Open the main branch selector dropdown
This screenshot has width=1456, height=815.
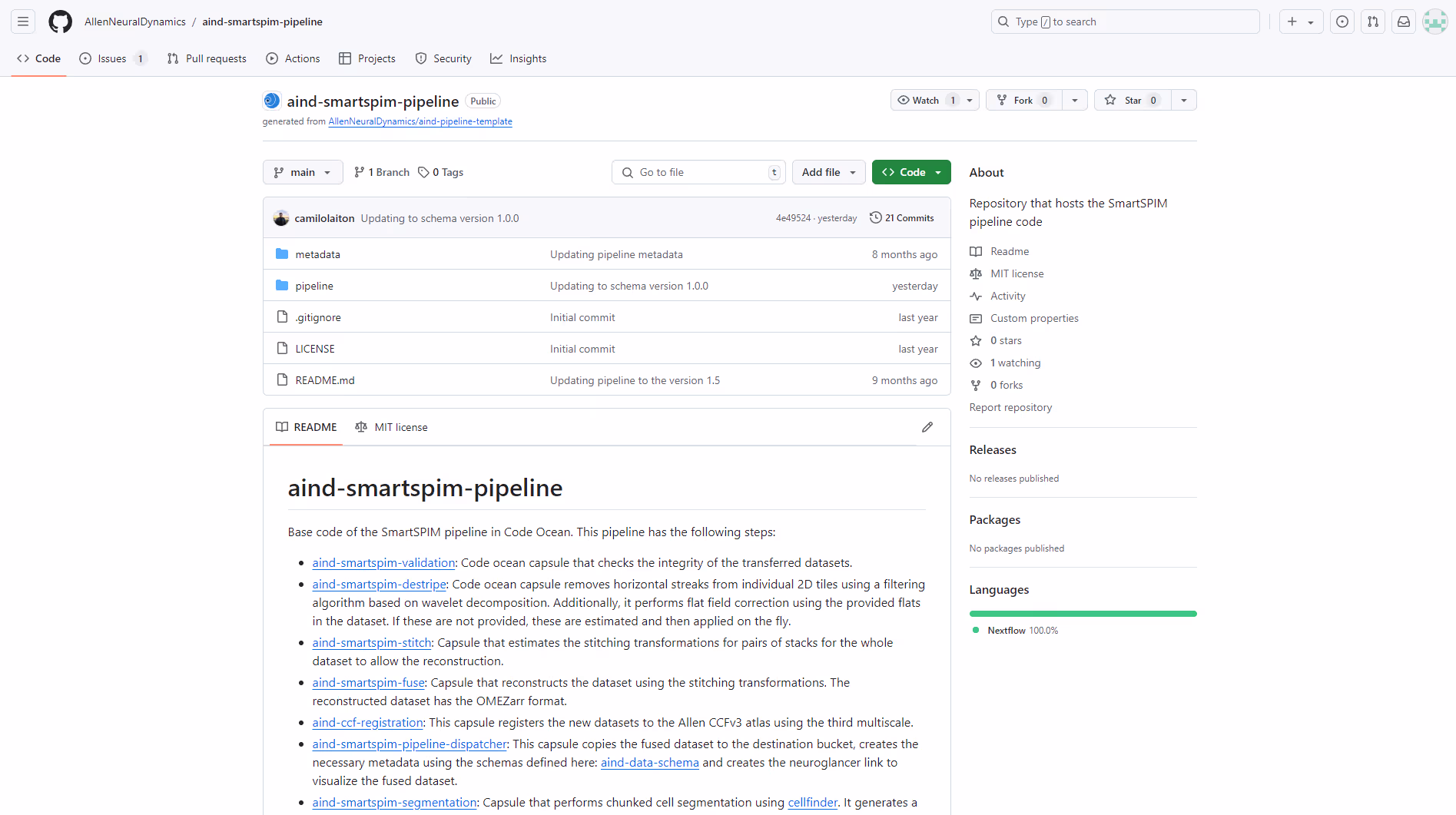pyautogui.click(x=303, y=172)
